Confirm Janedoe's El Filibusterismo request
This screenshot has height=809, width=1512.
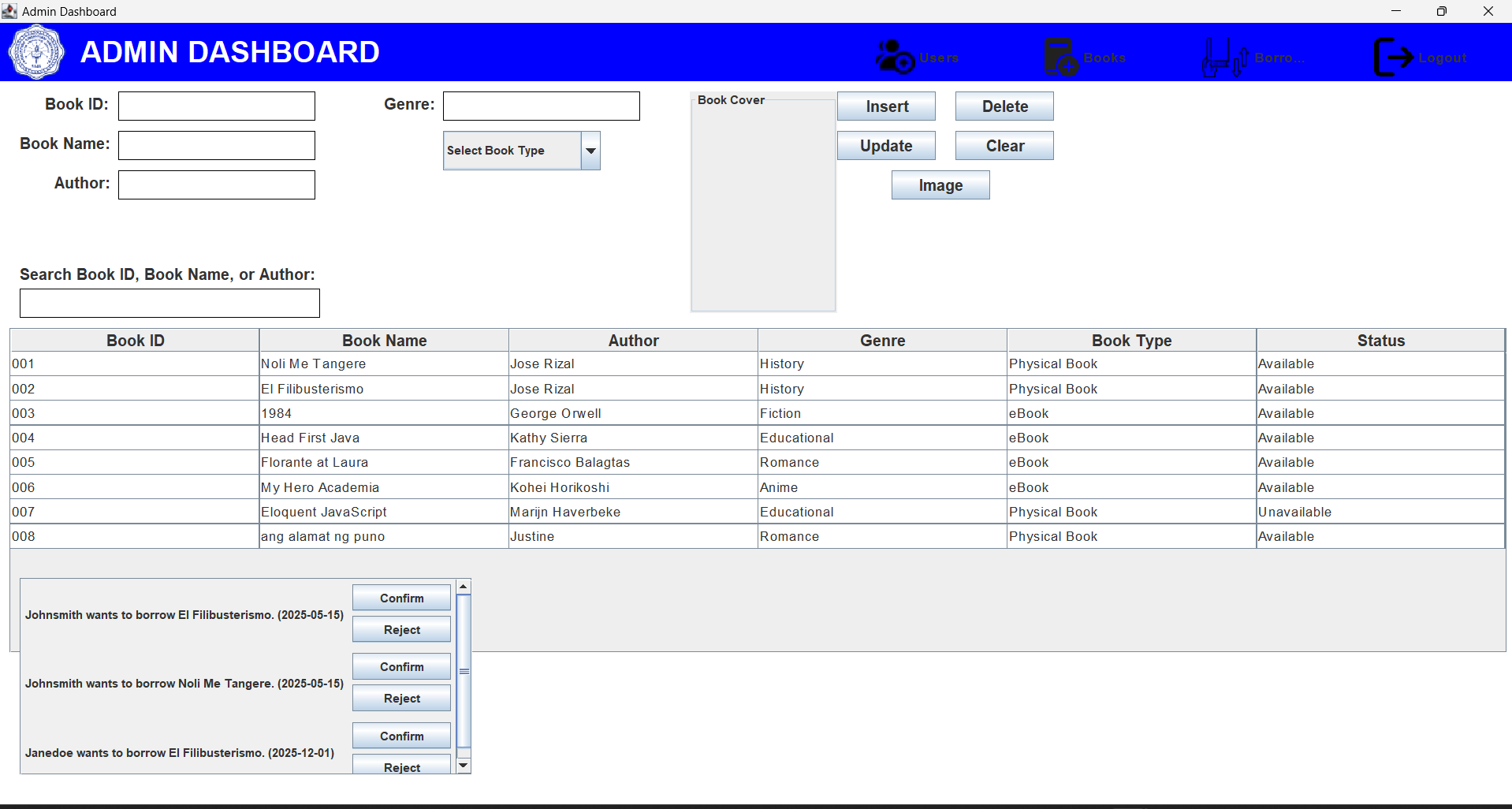click(x=401, y=736)
